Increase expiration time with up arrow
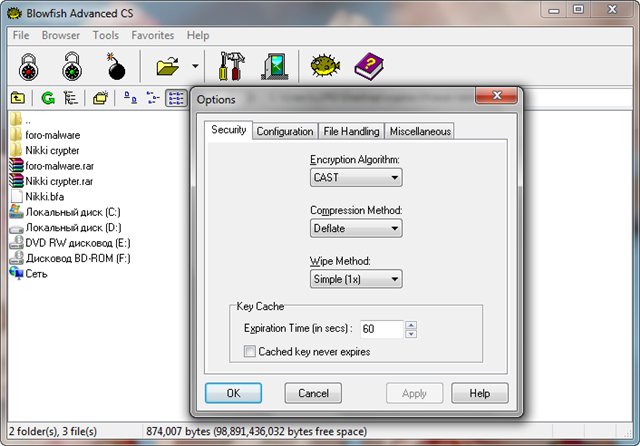The width and height of the screenshot is (640, 446). (411, 325)
